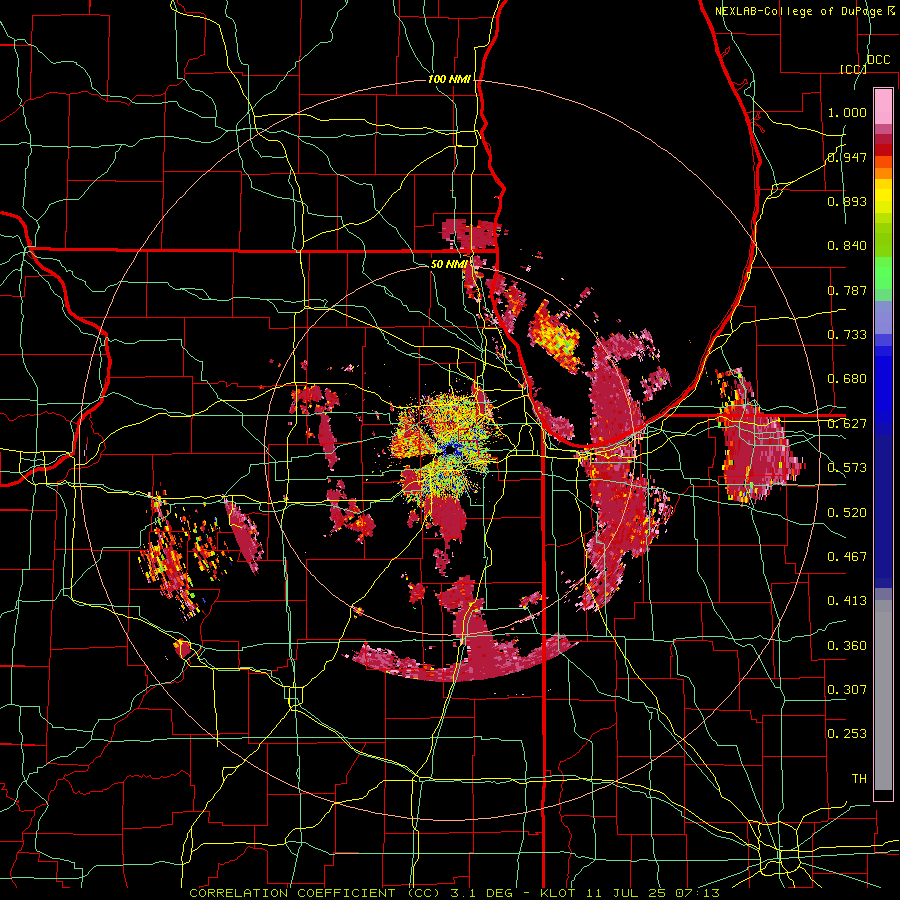Select the 0.840 scale value
This screenshot has height=900, width=900.
[847, 246]
